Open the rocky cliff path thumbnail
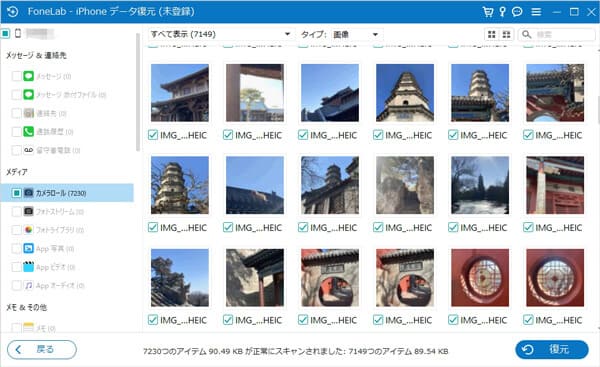Image resolution: width=600 pixels, height=367 pixels. pos(405,185)
